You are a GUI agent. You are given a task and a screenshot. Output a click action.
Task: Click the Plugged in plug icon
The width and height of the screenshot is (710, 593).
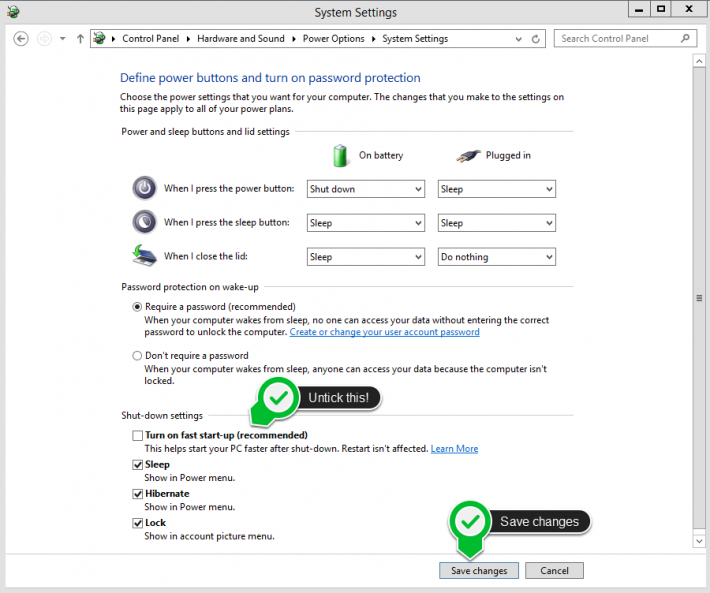[x=468, y=156]
